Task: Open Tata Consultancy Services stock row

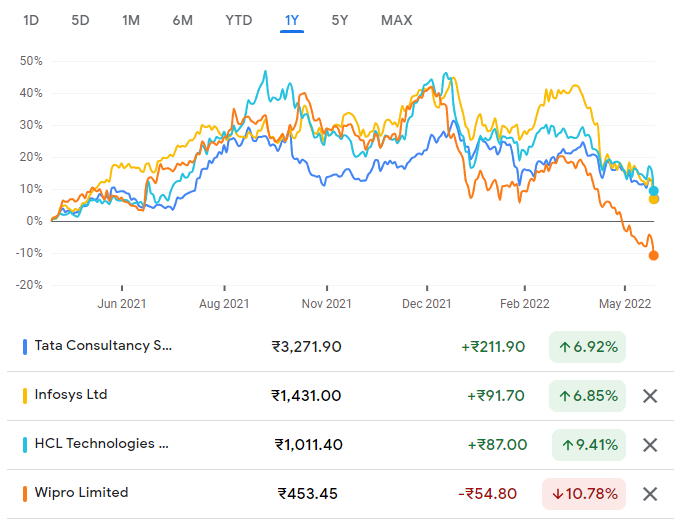Action: pyautogui.click(x=340, y=347)
